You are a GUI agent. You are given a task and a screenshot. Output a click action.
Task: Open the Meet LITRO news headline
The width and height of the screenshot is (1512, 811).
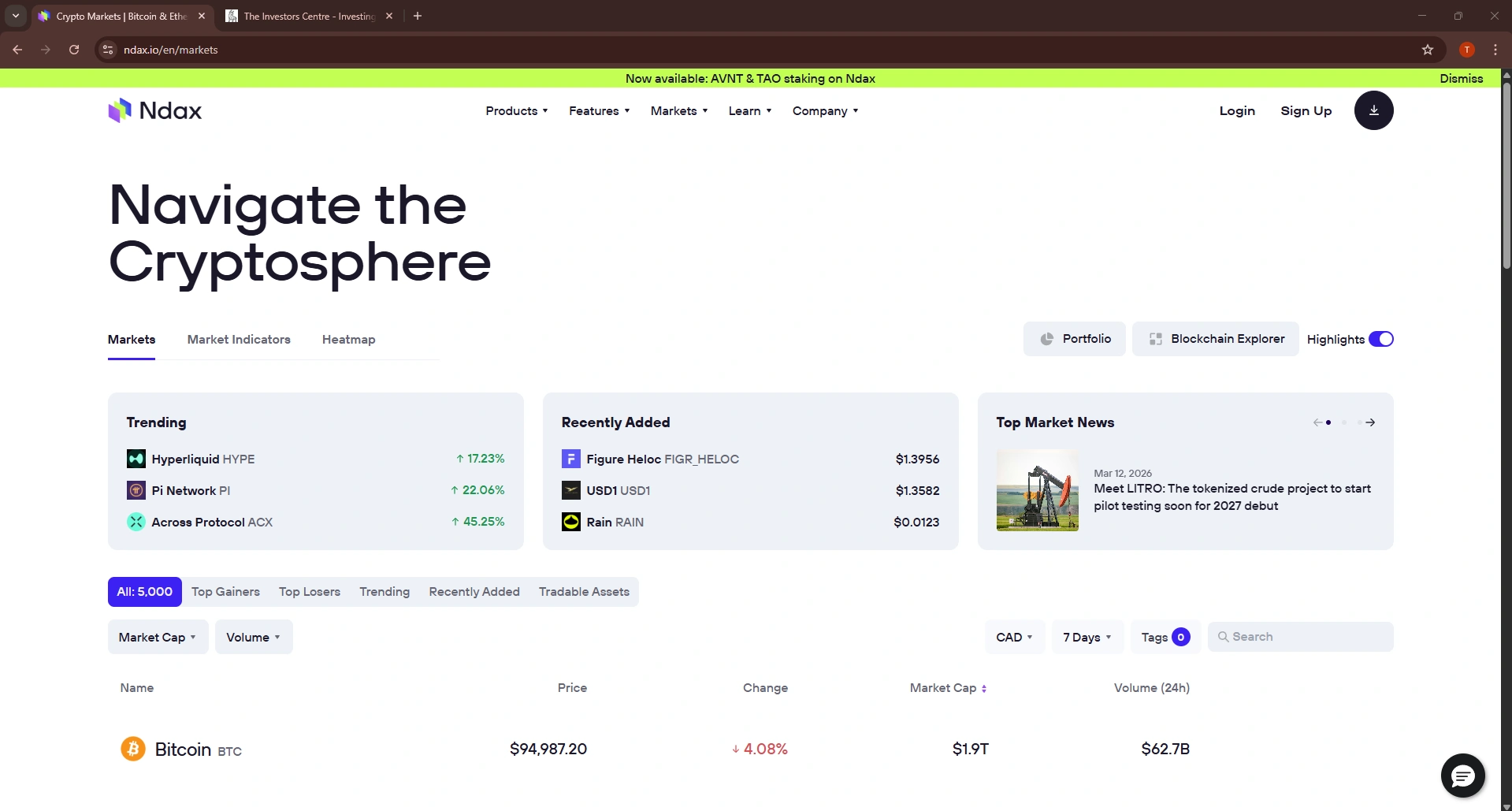coord(1232,497)
